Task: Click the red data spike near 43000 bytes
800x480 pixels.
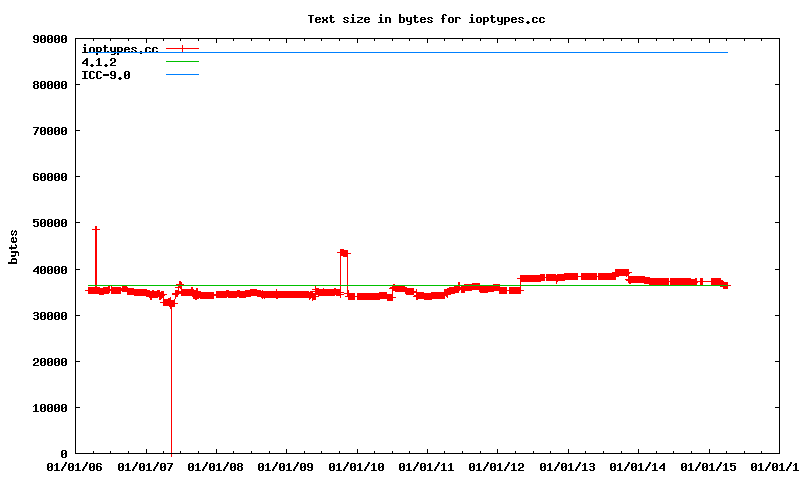Action: click(x=343, y=252)
